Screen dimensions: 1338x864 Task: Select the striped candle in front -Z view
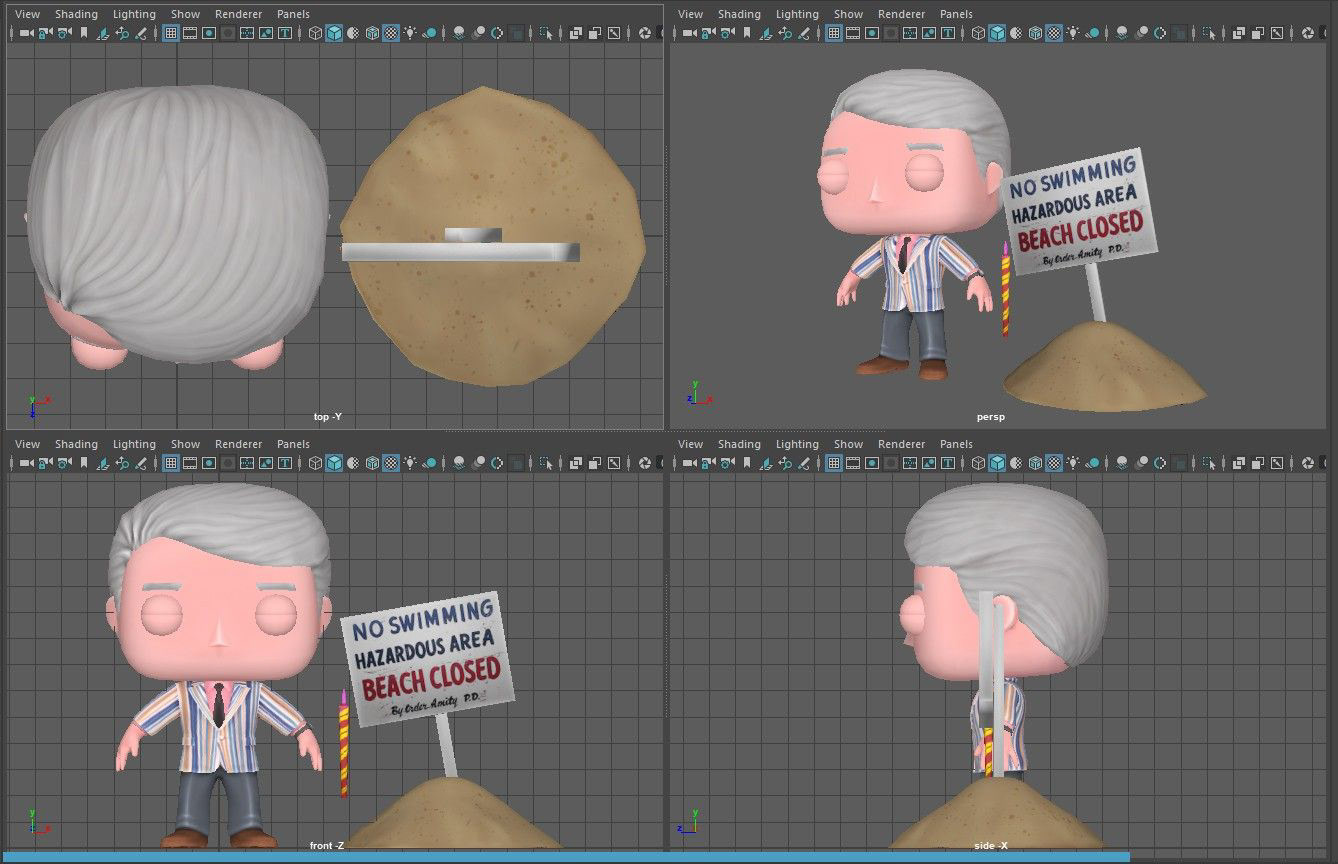[x=344, y=745]
